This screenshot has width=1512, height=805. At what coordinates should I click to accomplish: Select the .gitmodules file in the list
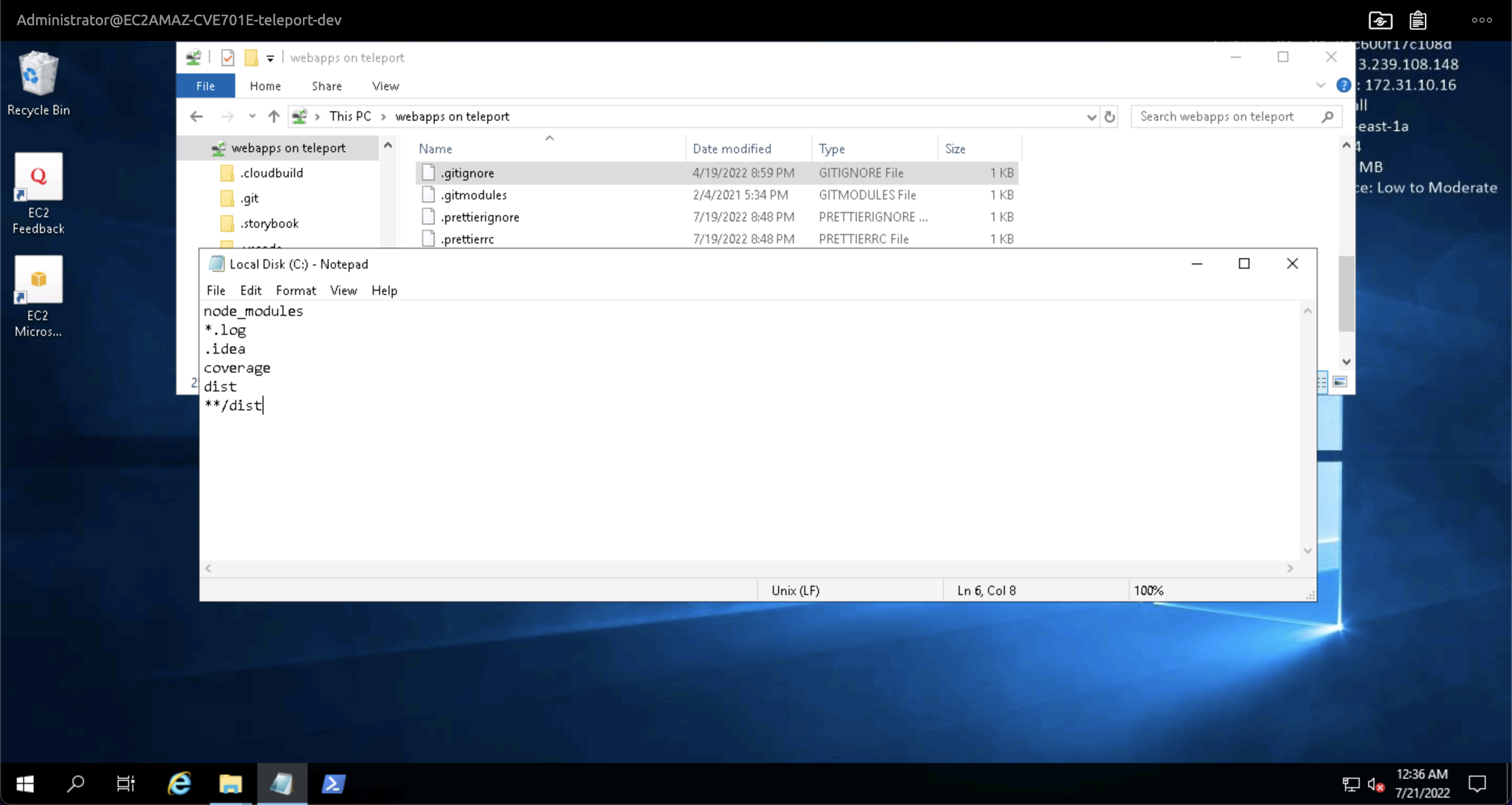point(473,195)
